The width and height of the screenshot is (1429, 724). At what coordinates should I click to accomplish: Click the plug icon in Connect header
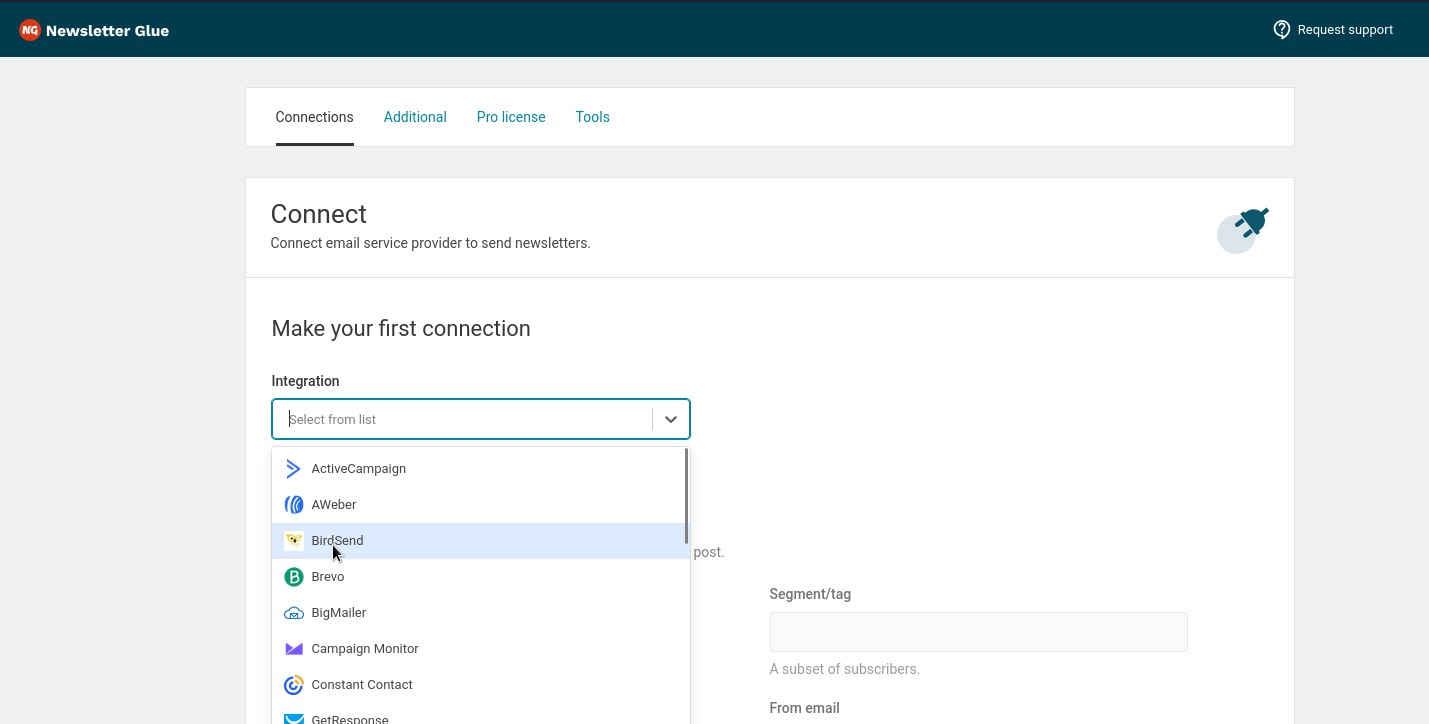click(x=1243, y=230)
